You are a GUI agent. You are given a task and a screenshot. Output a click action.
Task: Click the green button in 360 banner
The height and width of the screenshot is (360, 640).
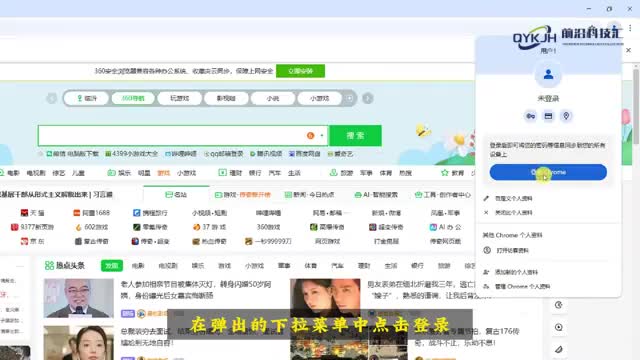(x=300, y=71)
